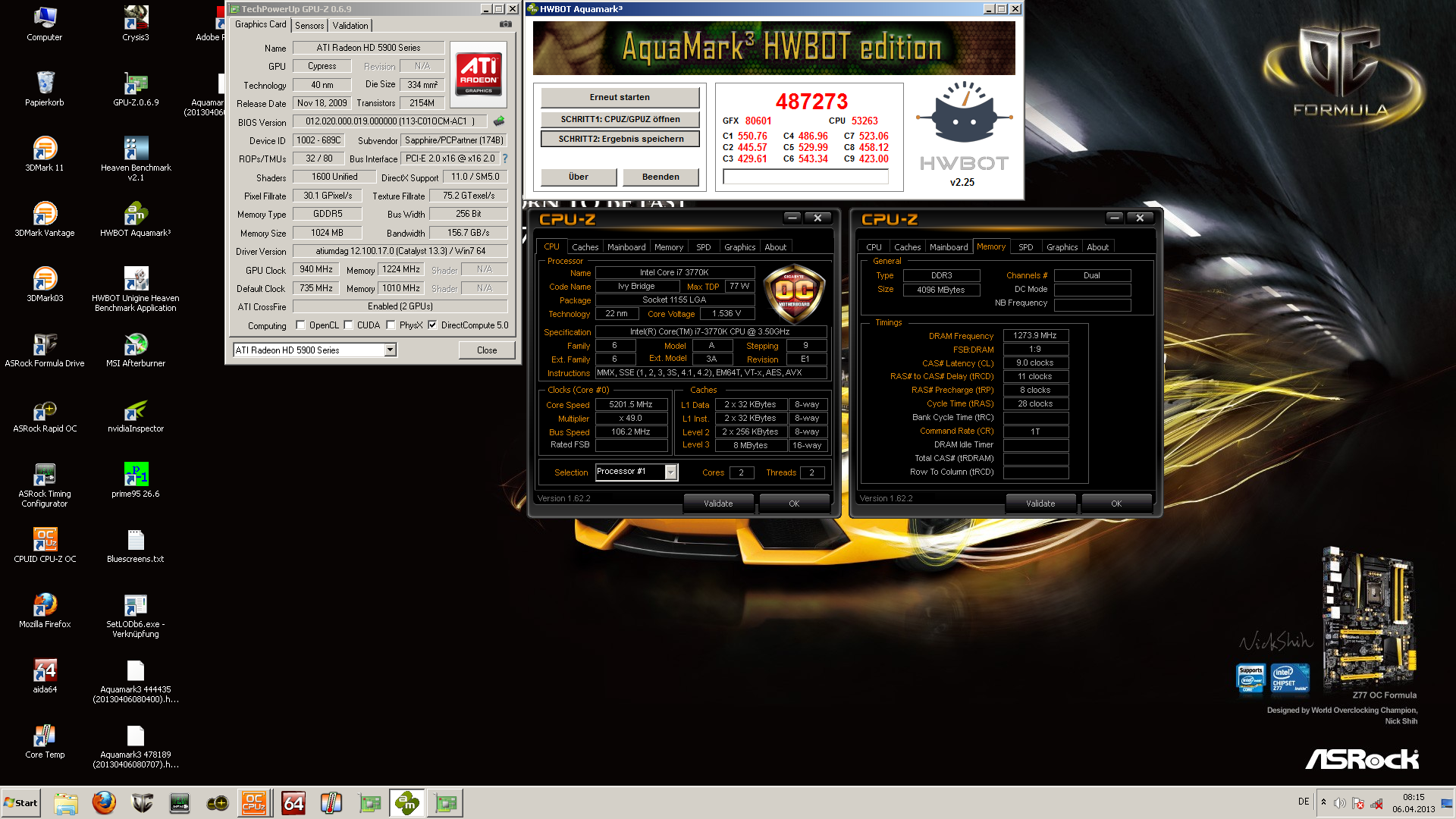Launch the 3DMark Vantage shortcut
This screenshot has height=819, width=1456.
45,218
